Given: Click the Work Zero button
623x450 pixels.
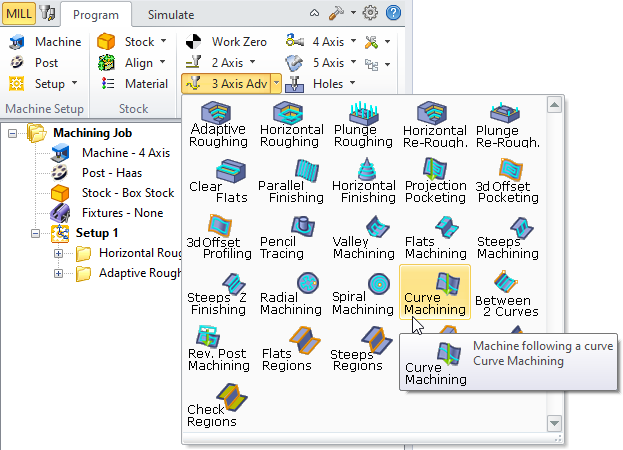Looking at the screenshot, I should click(226, 42).
